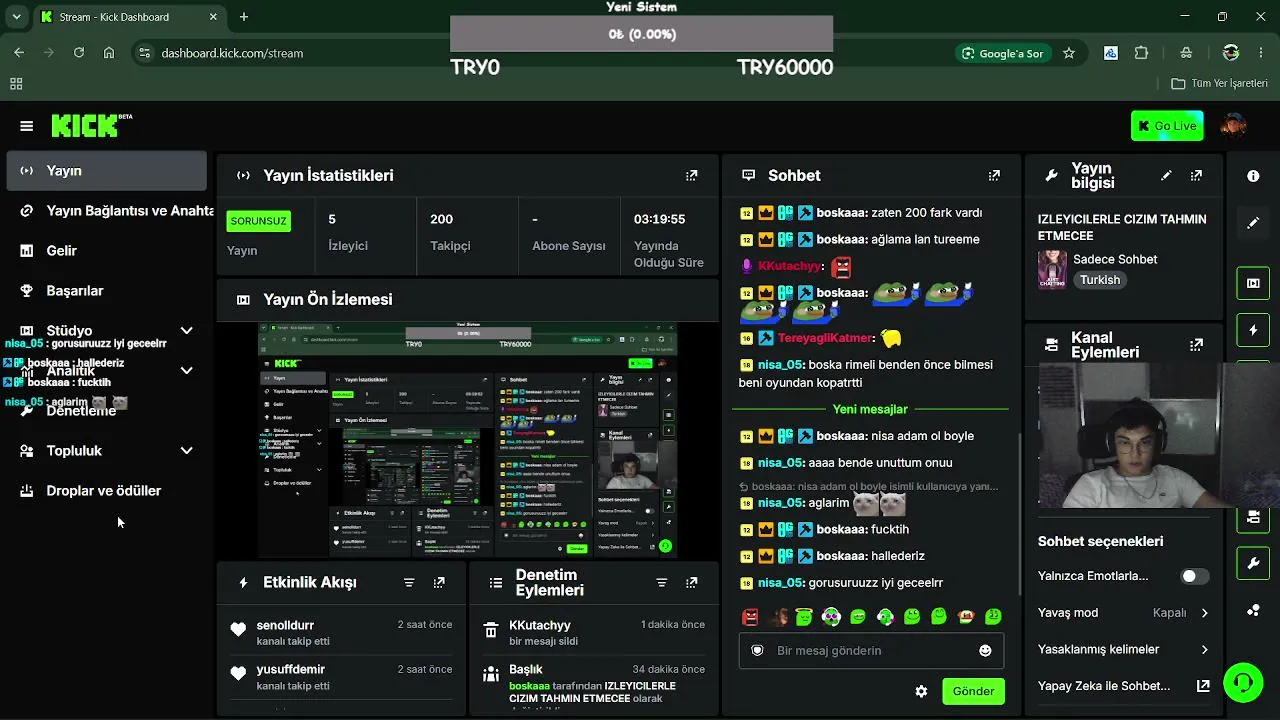Jump to Yeni mesajlar in chat
The height and width of the screenshot is (720, 1280).
[x=870, y=409]
